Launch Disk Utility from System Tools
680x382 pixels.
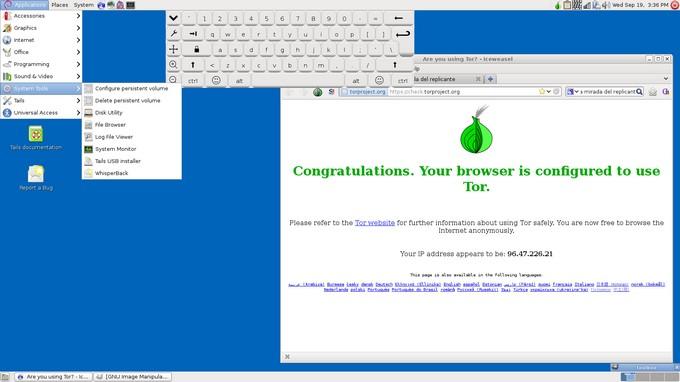click(131, 113)
